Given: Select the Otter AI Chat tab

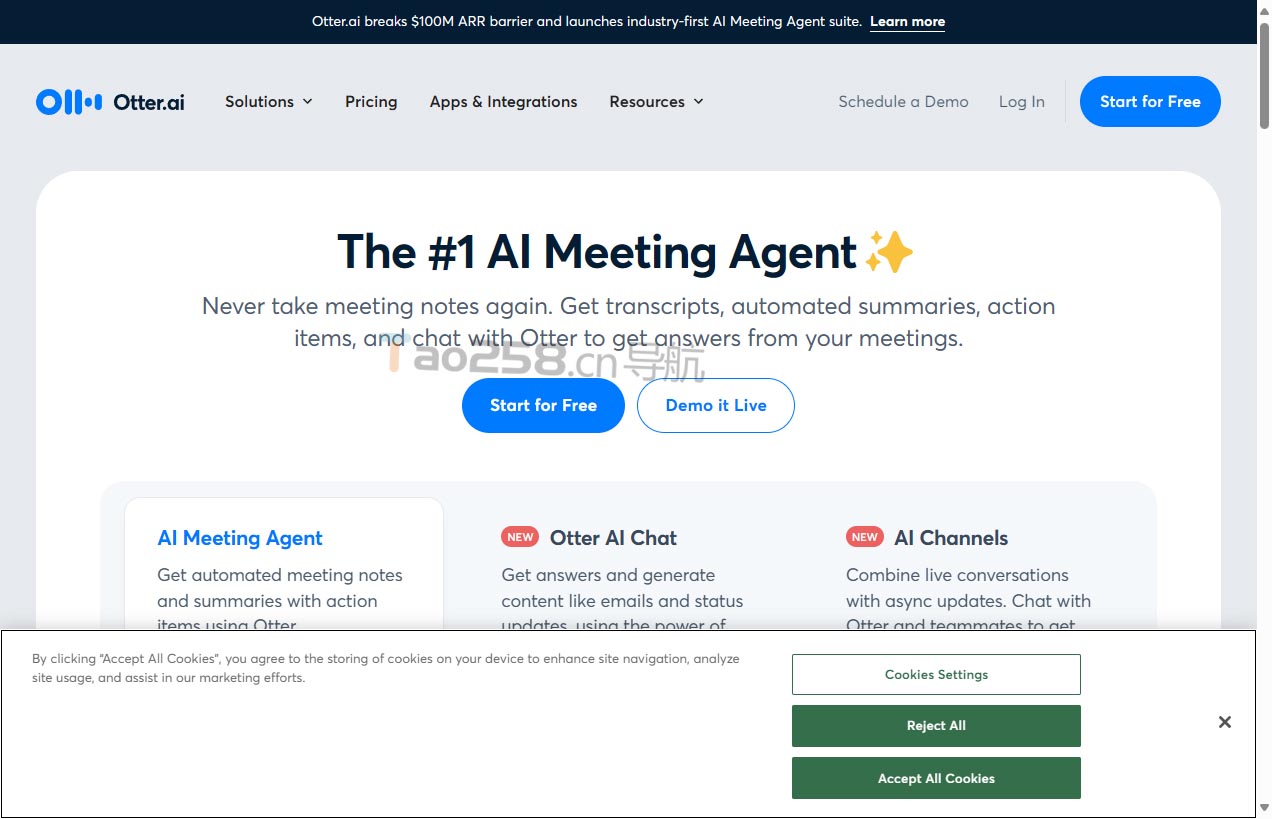Looking at the screenshot, I should [628, 565].
